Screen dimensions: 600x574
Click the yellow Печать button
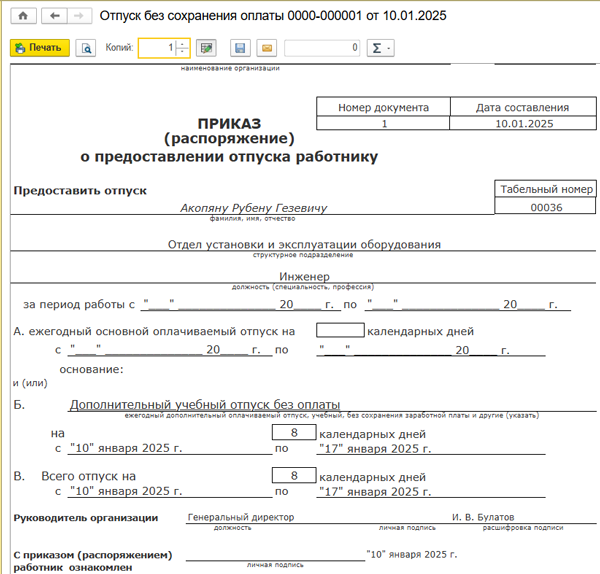tap(40, 48)
